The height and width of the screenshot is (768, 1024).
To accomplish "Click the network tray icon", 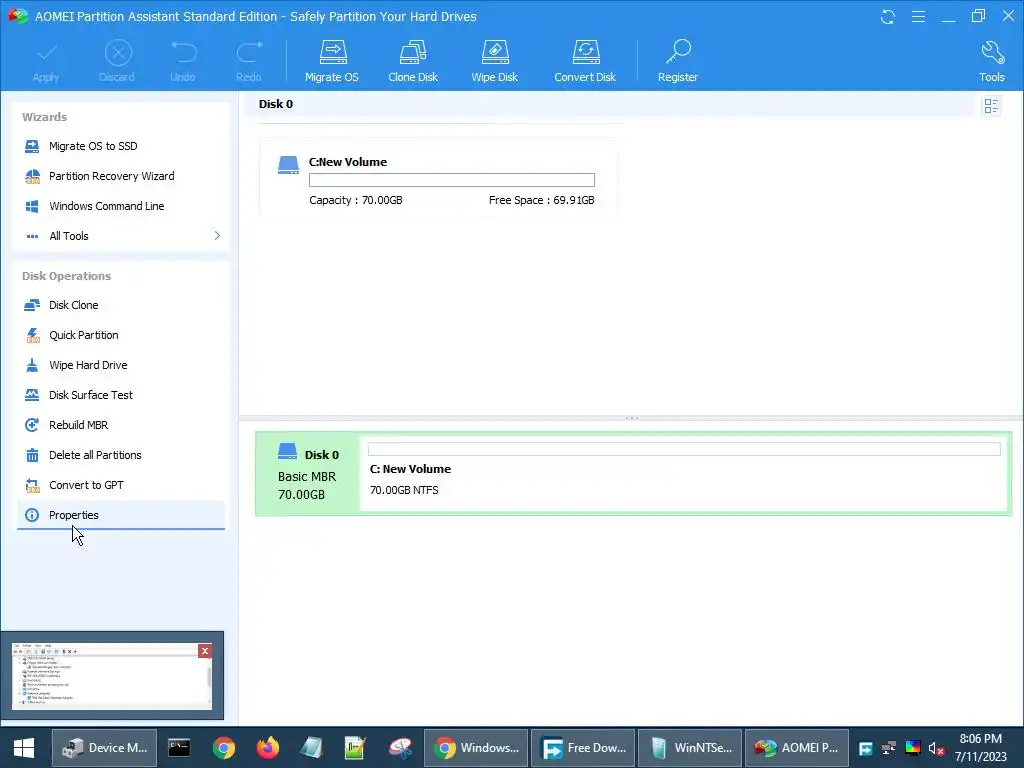I will coord(889,748).
